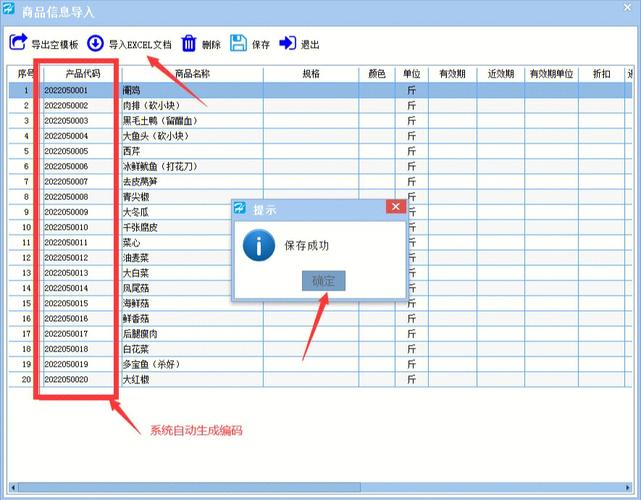Click the trash can delete icon
Viewport: 641px width, 500px height.
point(189,43)
